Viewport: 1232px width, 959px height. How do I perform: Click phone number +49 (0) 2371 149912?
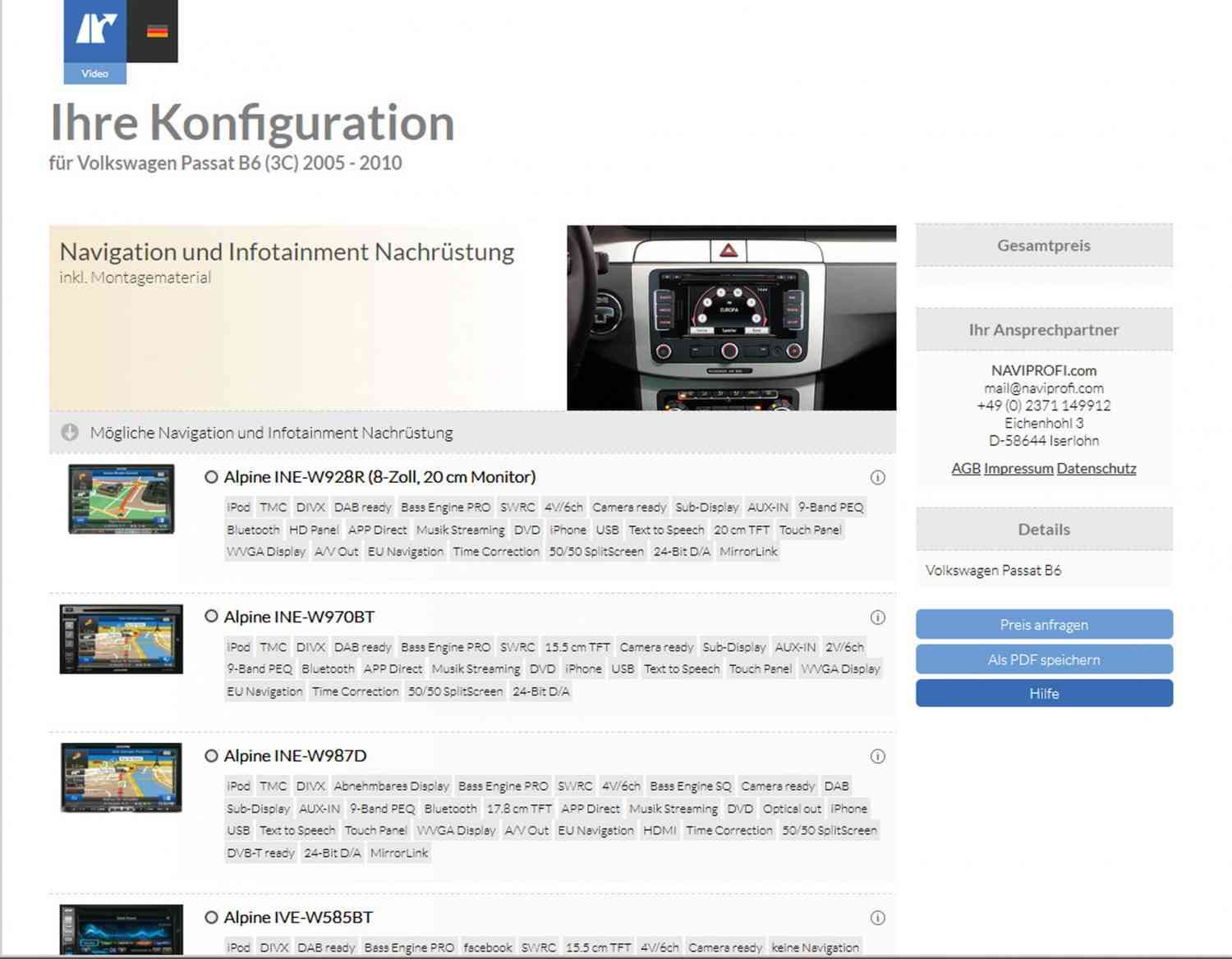pos(1044,405)
